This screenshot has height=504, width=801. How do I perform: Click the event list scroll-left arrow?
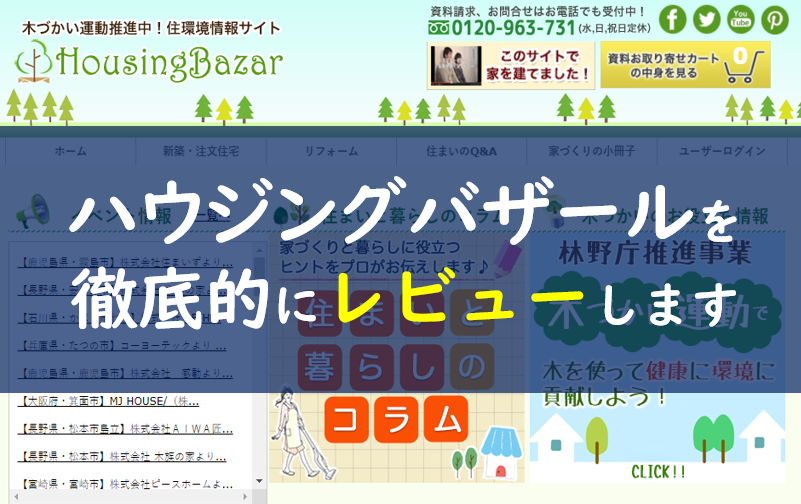click(x=16, y=496)
